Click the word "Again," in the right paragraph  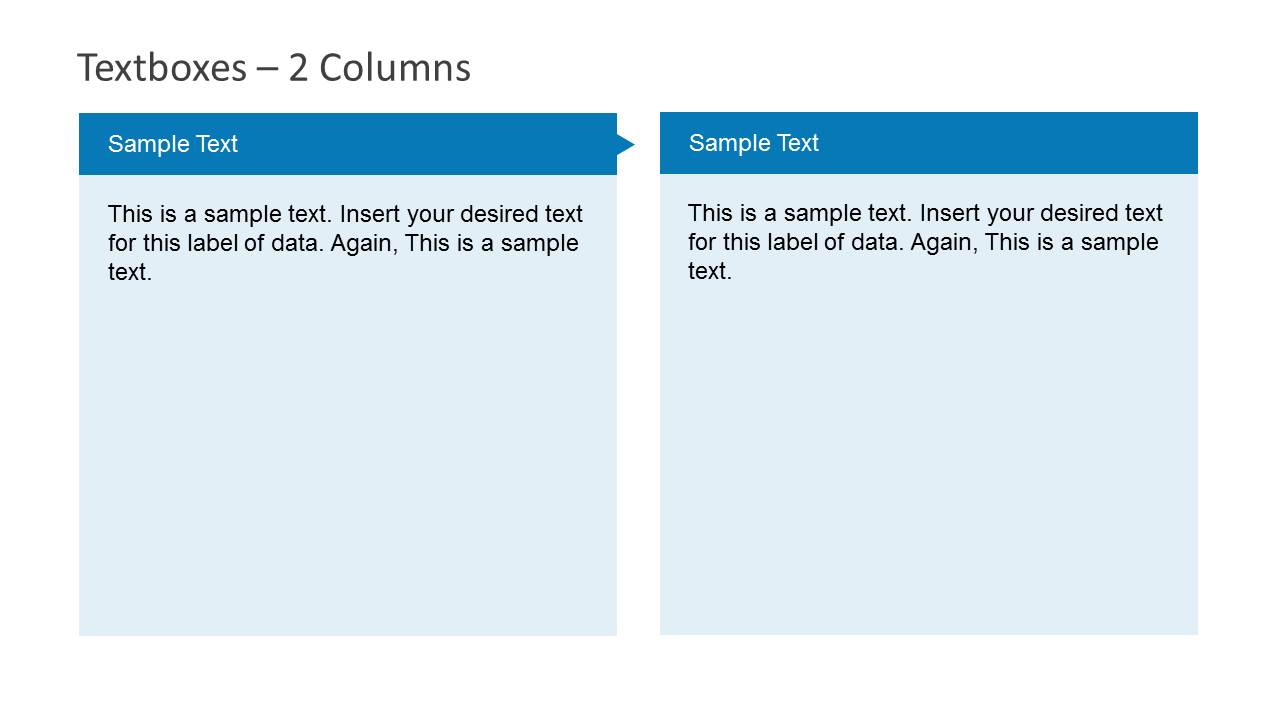pyautogui.click(x=943, y=243)
